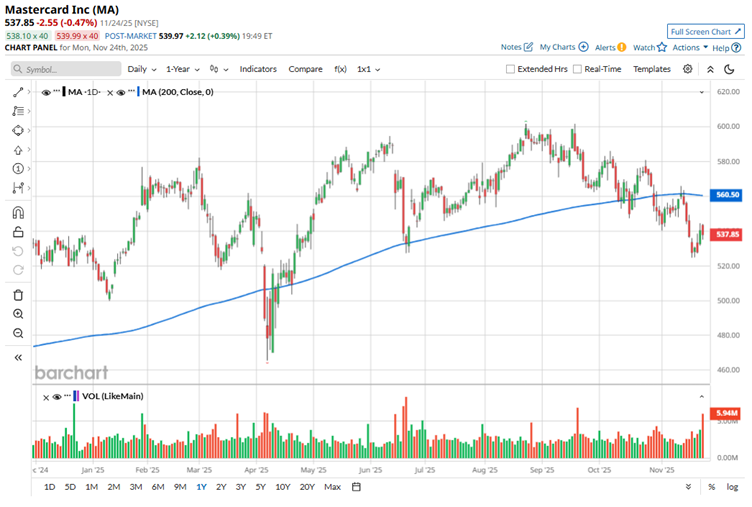Expand the Actions dropdown menu

[690, 47]
